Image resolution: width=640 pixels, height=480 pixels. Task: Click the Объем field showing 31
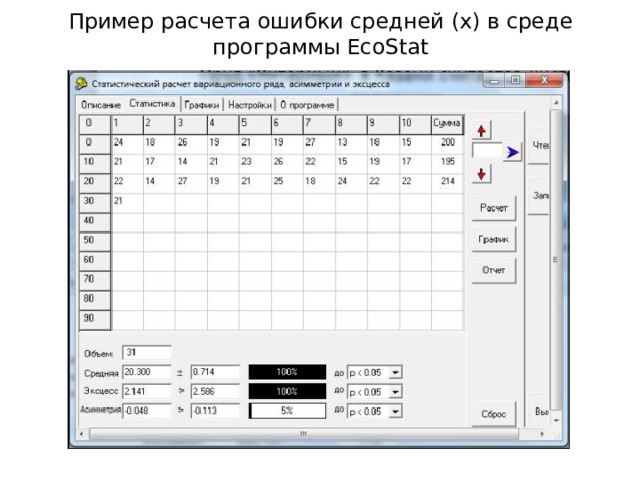tap(147, 353)
